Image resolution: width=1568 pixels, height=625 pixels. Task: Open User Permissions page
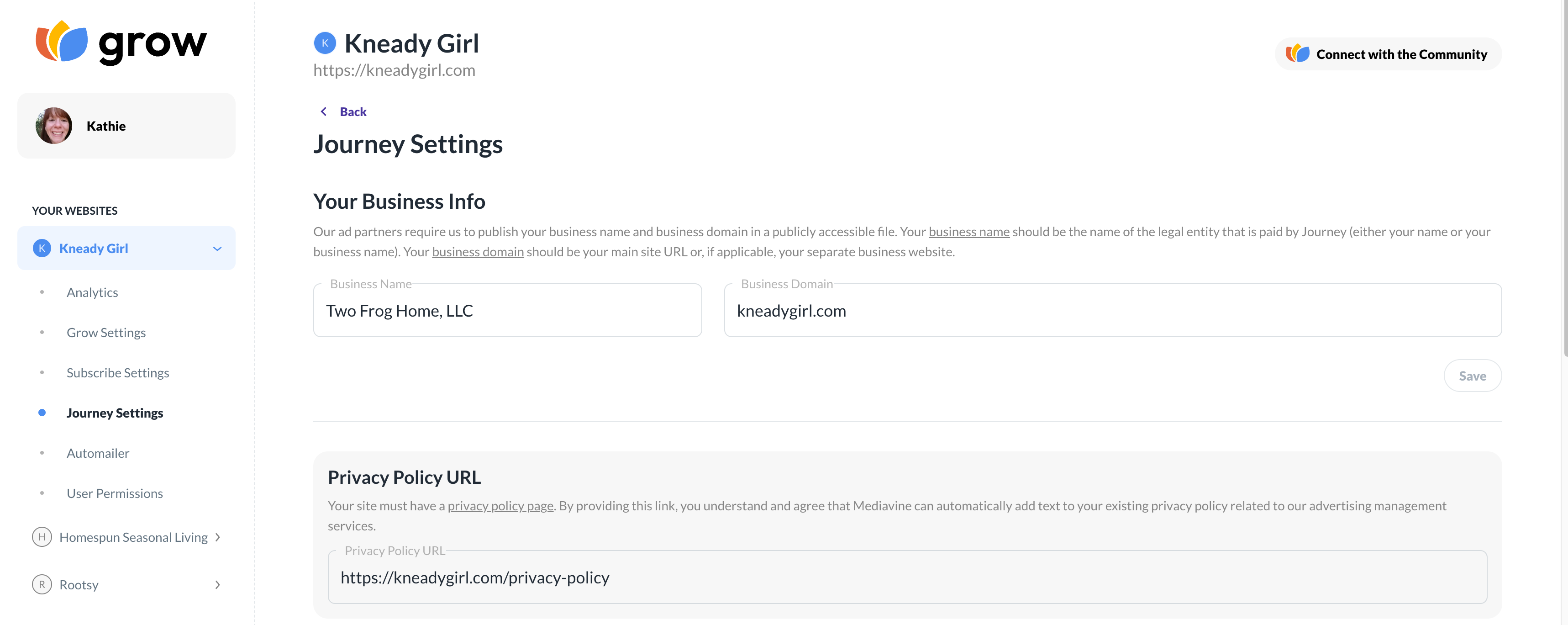(115, 493)
